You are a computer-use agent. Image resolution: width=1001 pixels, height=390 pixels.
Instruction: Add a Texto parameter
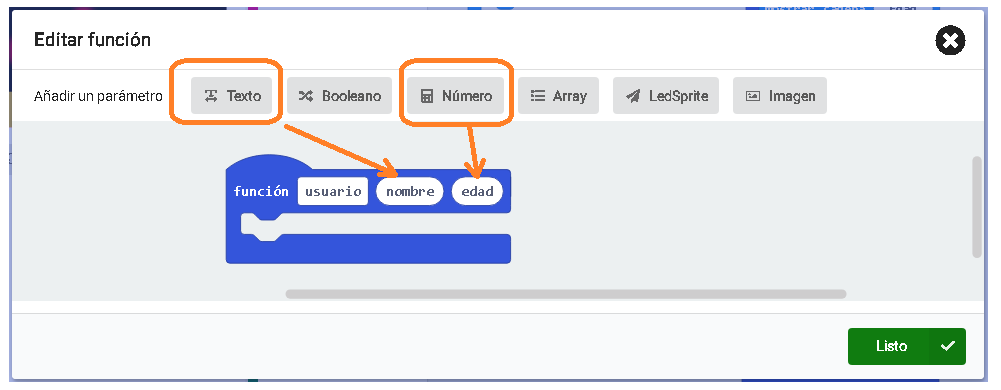tap(232, 96)
